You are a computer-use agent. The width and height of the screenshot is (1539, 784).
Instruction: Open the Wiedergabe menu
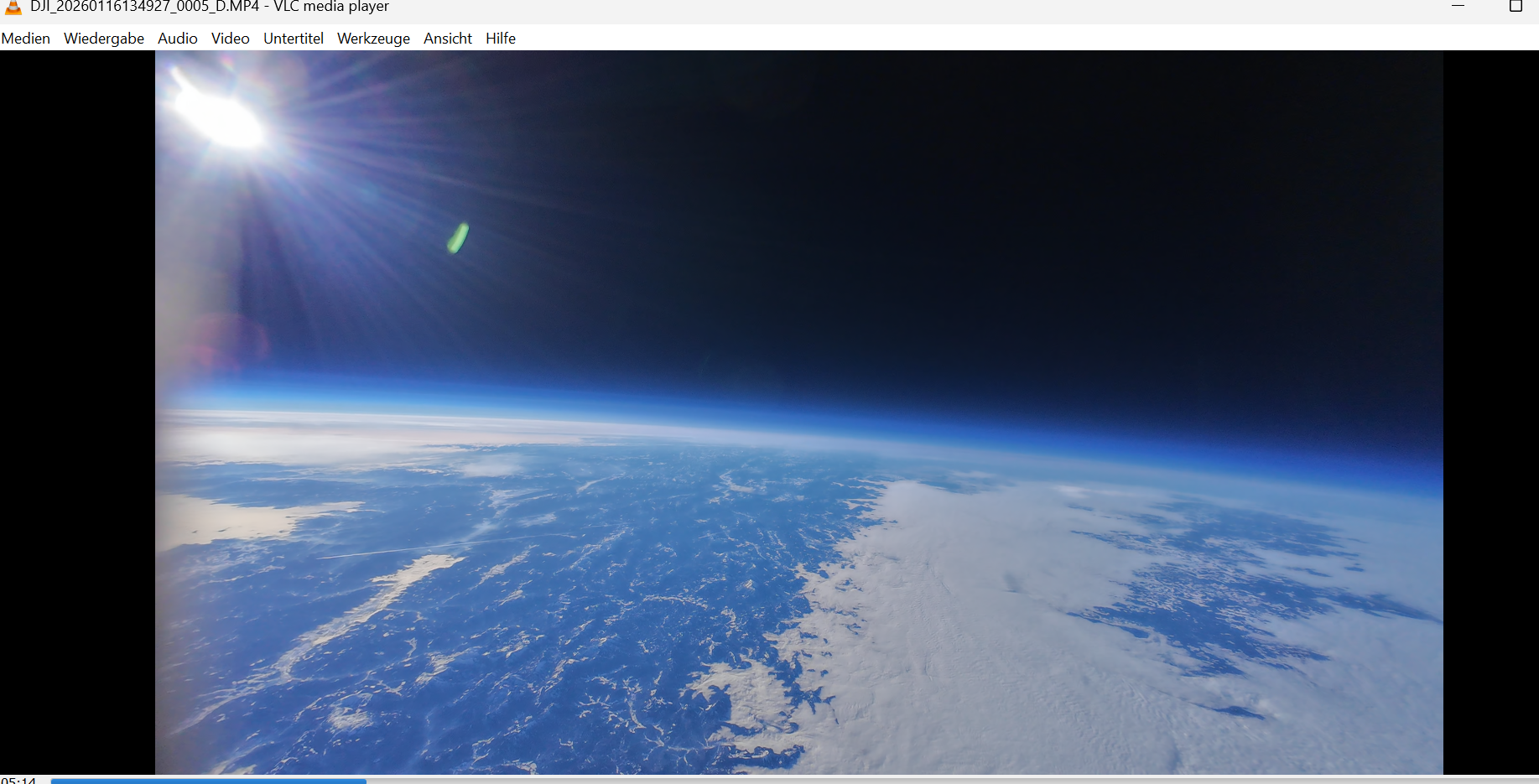[104, 39]
